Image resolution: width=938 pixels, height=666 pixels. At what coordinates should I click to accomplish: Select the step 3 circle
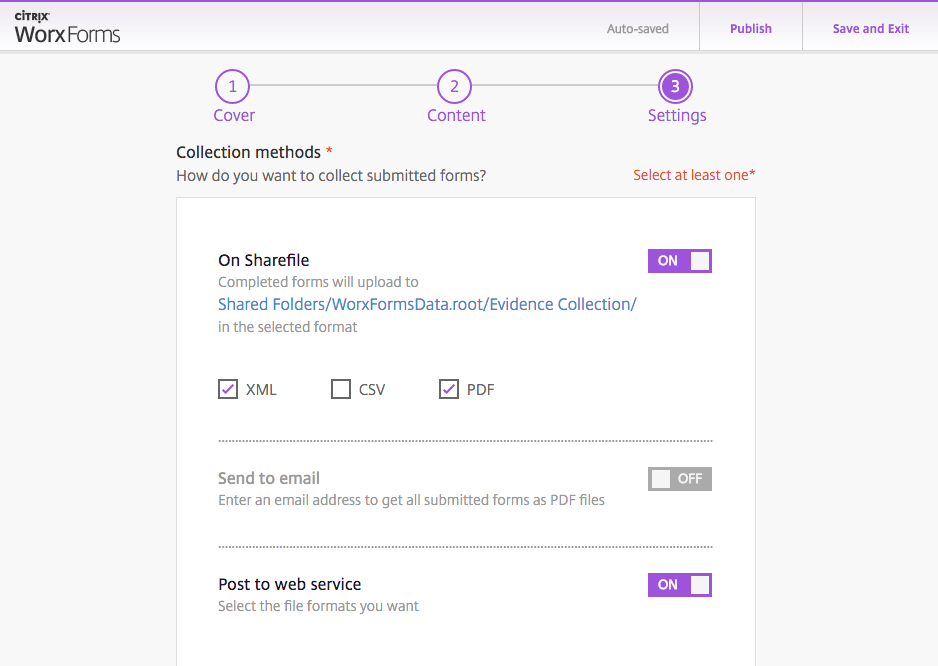point(675,87)
